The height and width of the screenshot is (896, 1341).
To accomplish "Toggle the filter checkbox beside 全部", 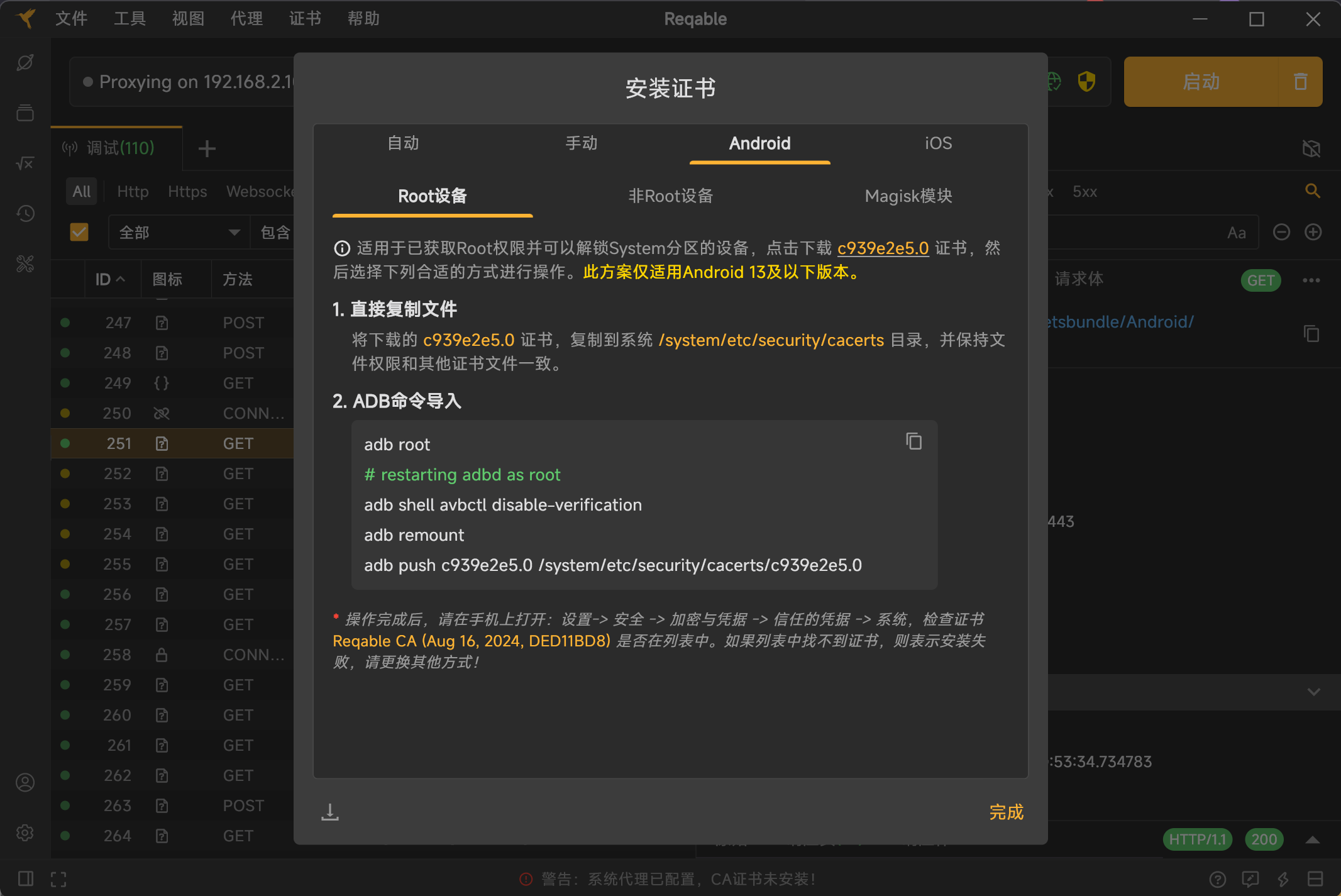I will 79,232.
